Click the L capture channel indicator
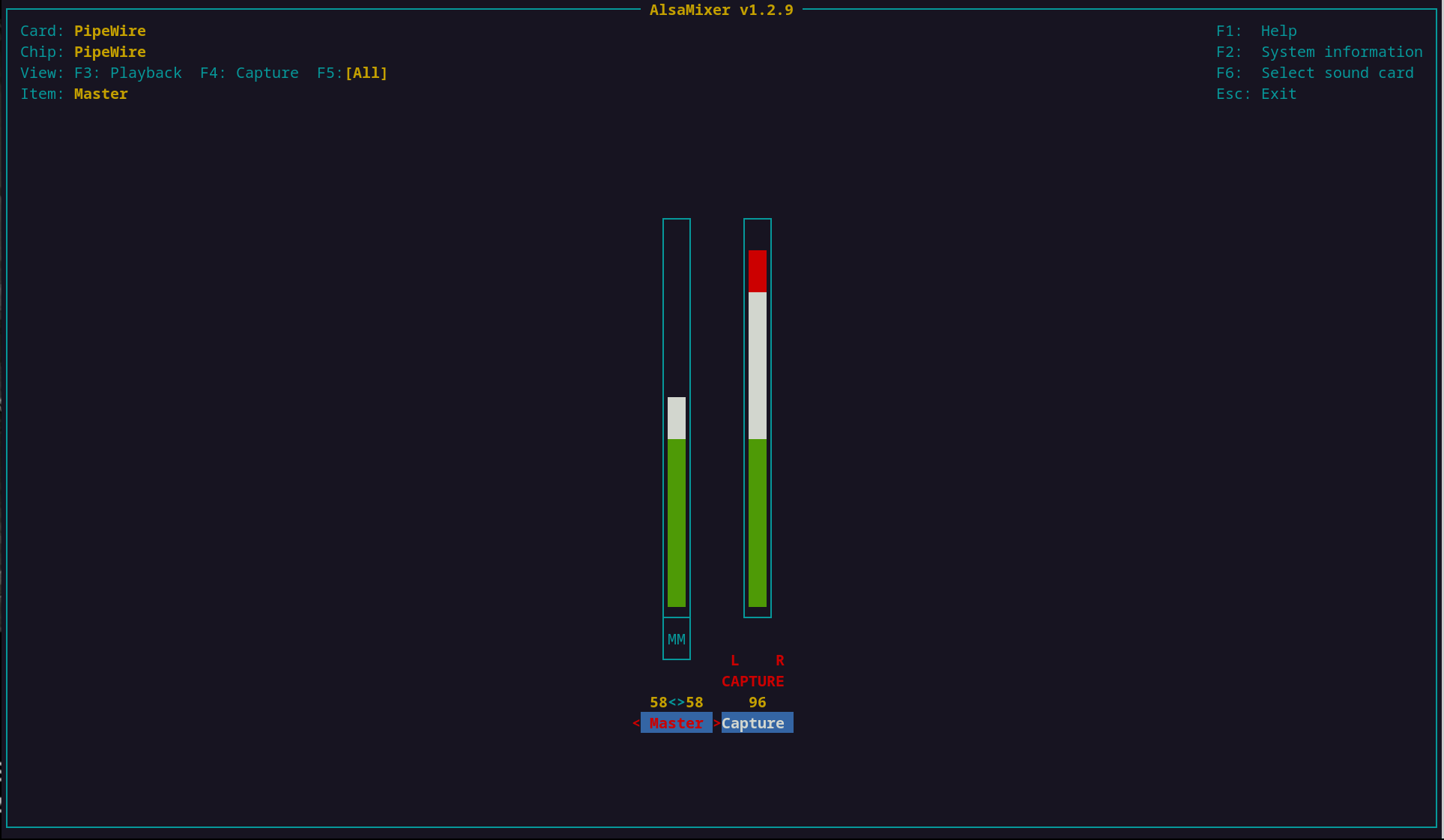1444x840 pixels. pos(734,660)
